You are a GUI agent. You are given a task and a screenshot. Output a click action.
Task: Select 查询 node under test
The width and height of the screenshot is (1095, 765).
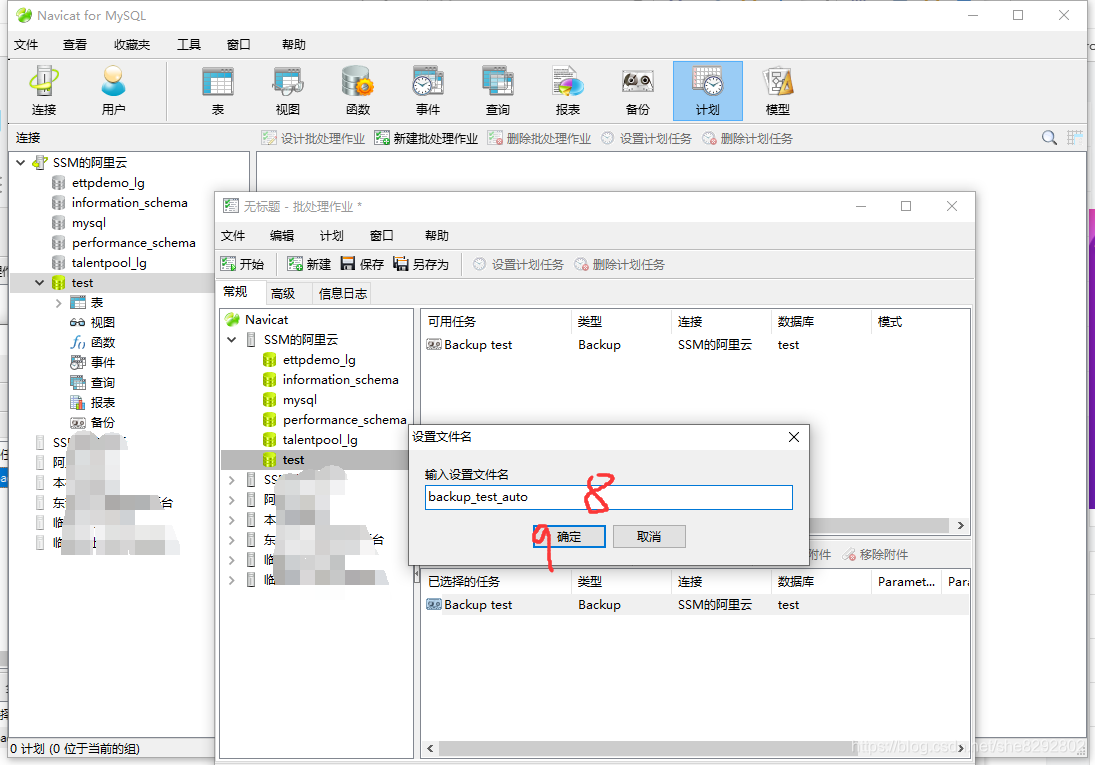click(103, 383)
